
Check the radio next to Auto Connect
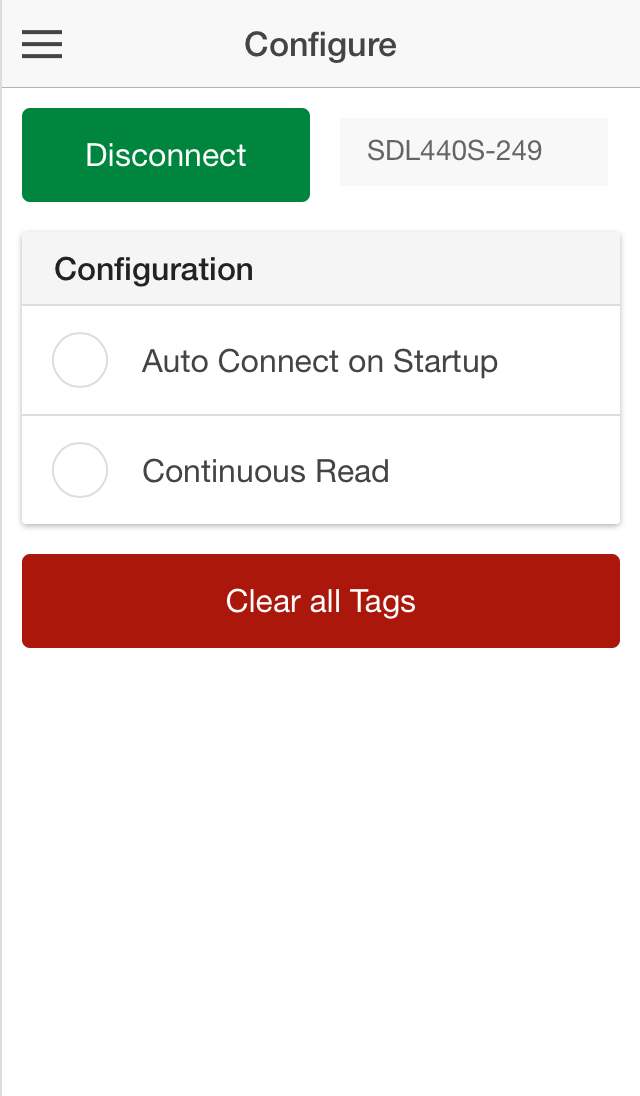pos(80,360)
